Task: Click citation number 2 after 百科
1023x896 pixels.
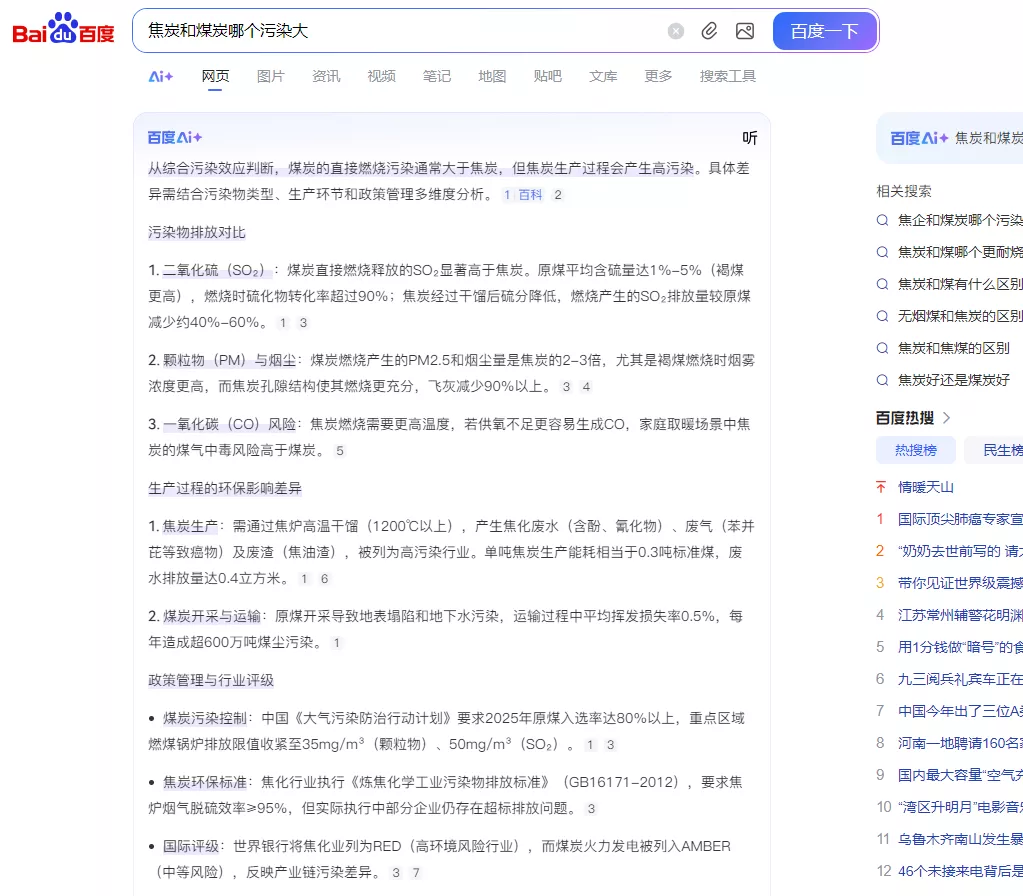Action: point(557,194)
